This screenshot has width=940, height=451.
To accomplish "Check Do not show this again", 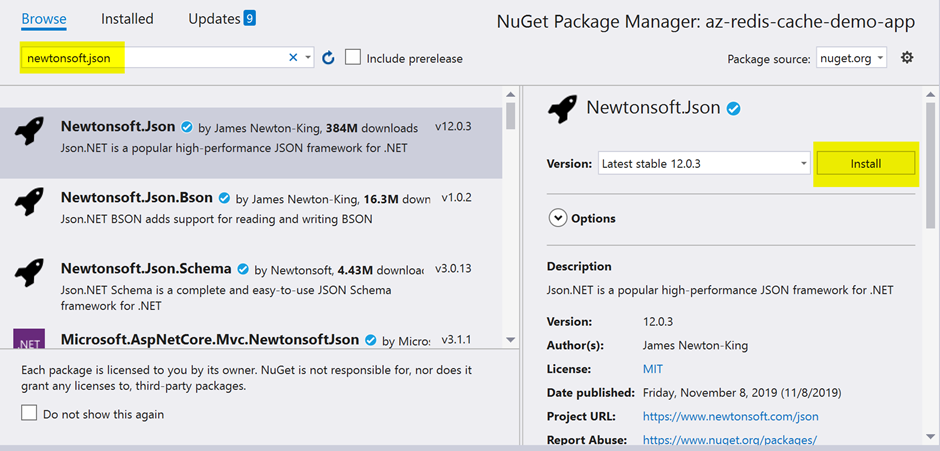I will click(29, 413).
